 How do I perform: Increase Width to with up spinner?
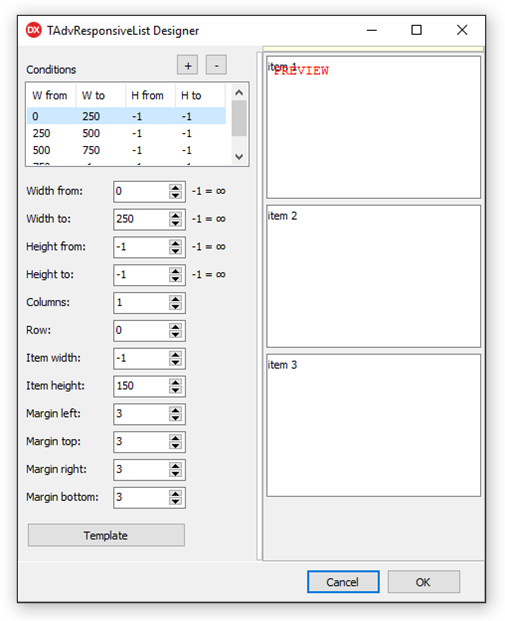(x=175, y=215)
